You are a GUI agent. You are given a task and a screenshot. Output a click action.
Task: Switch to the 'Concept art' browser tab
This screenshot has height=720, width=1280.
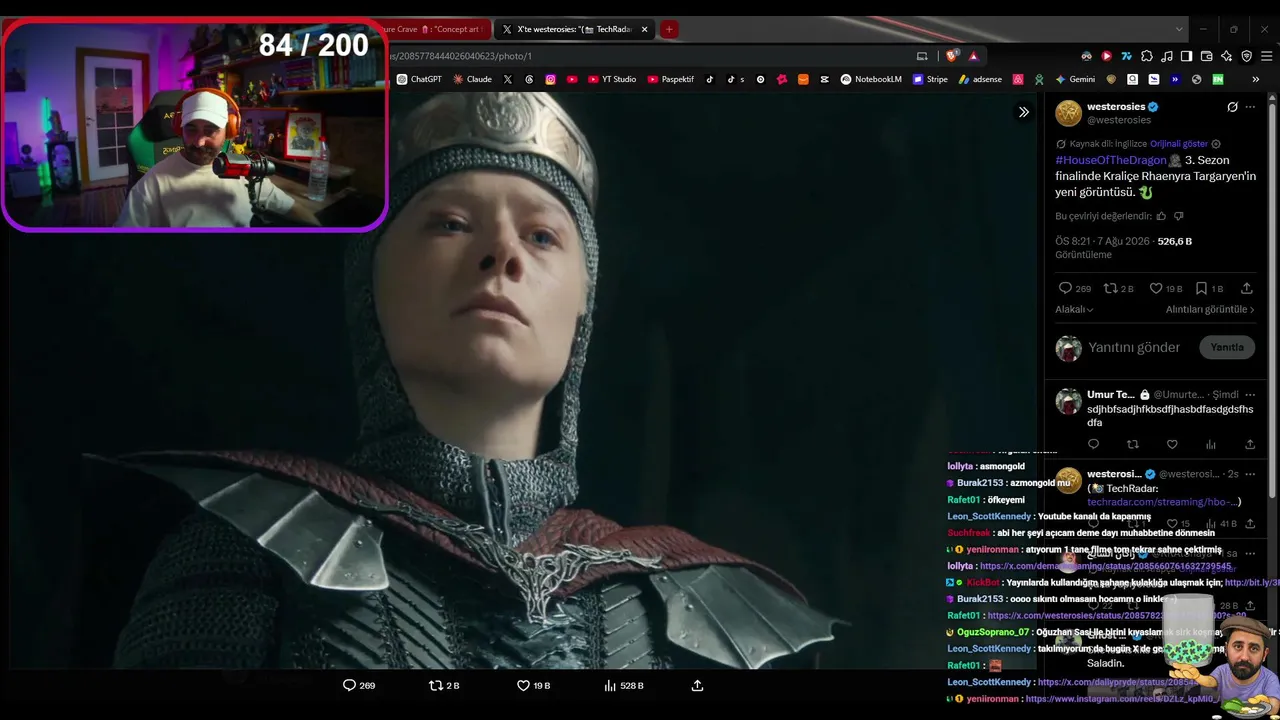[x=439, y=29]
